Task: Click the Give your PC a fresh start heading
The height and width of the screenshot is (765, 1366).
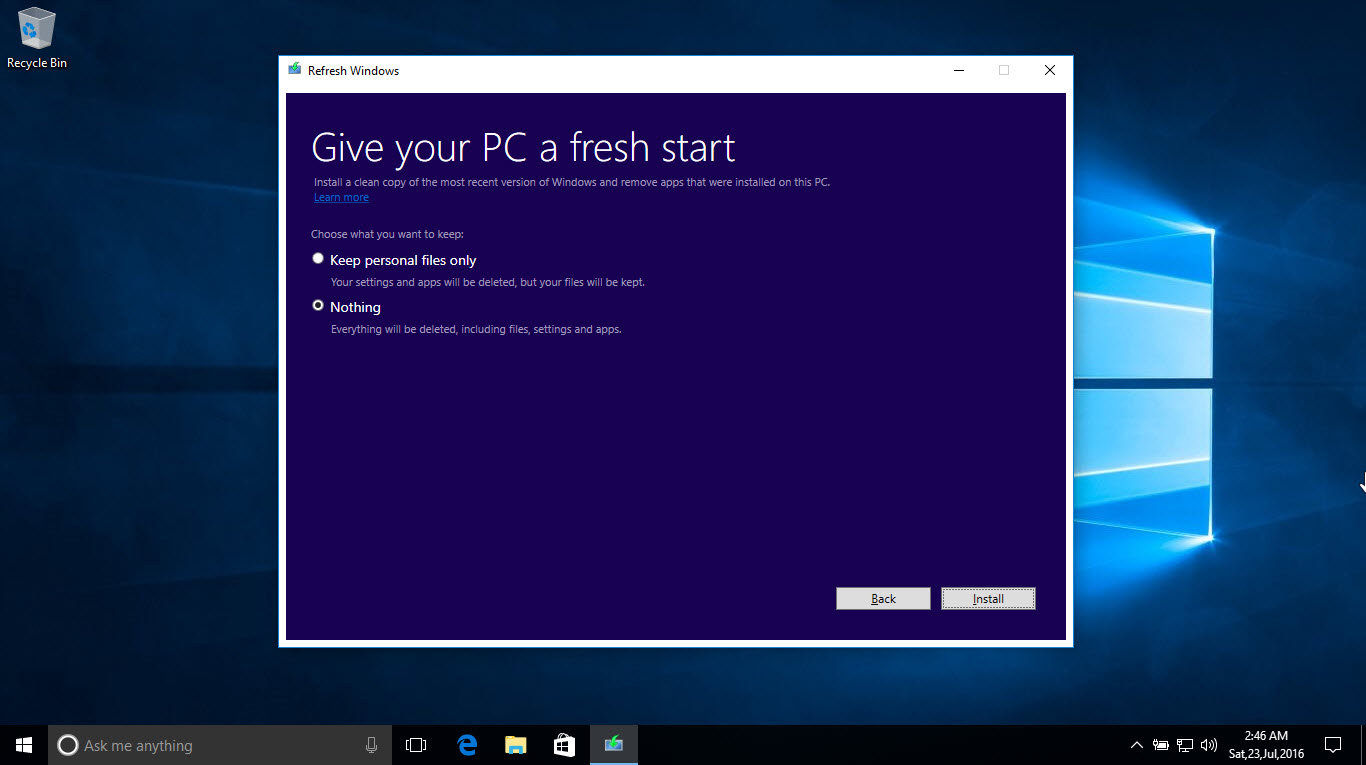Action: pos(523,148)
